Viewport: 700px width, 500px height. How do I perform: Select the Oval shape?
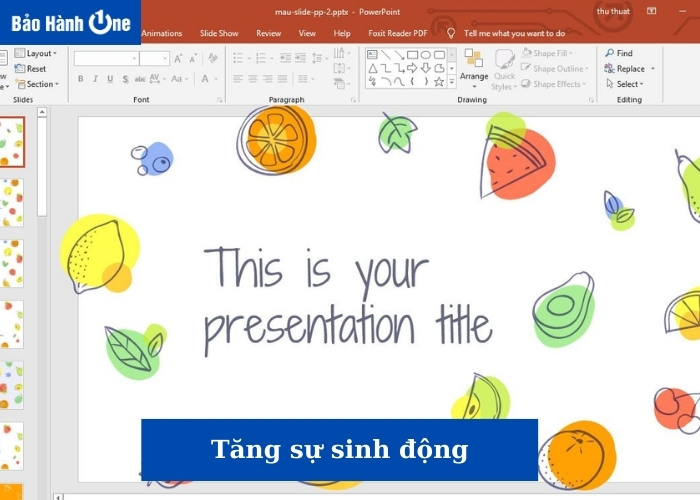[426, 55]
